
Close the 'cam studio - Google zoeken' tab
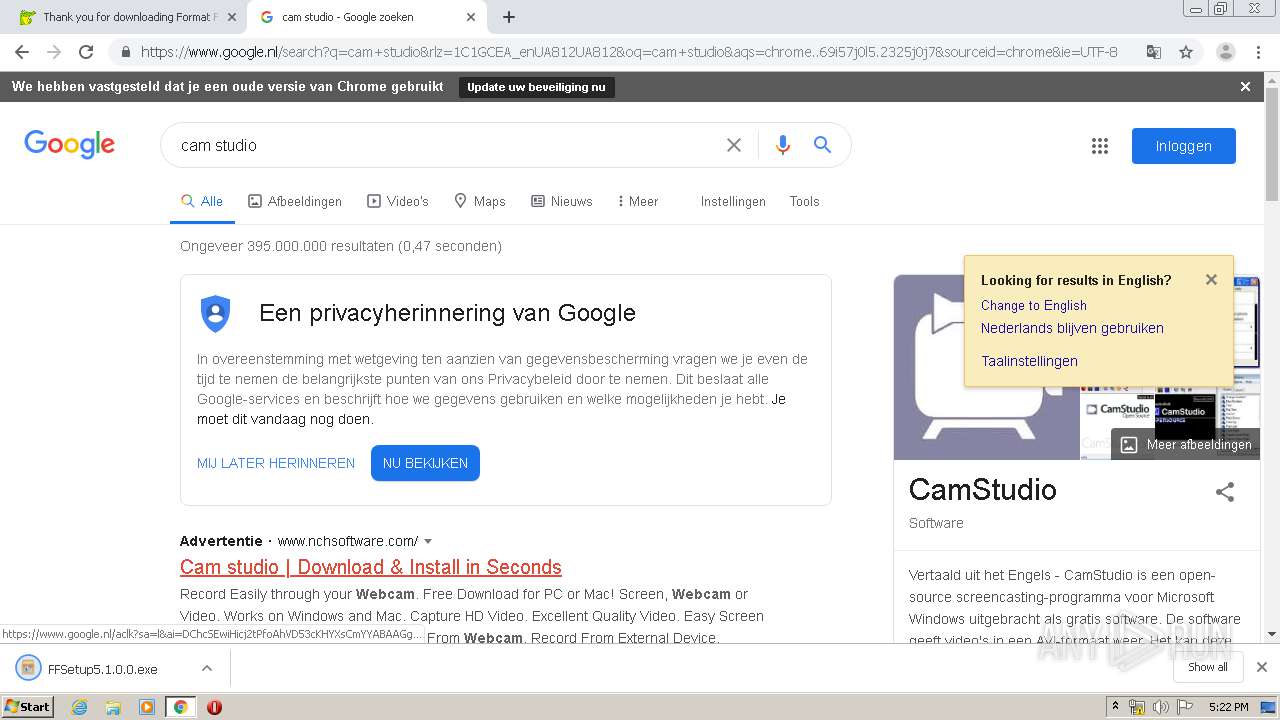click(471, 17)
